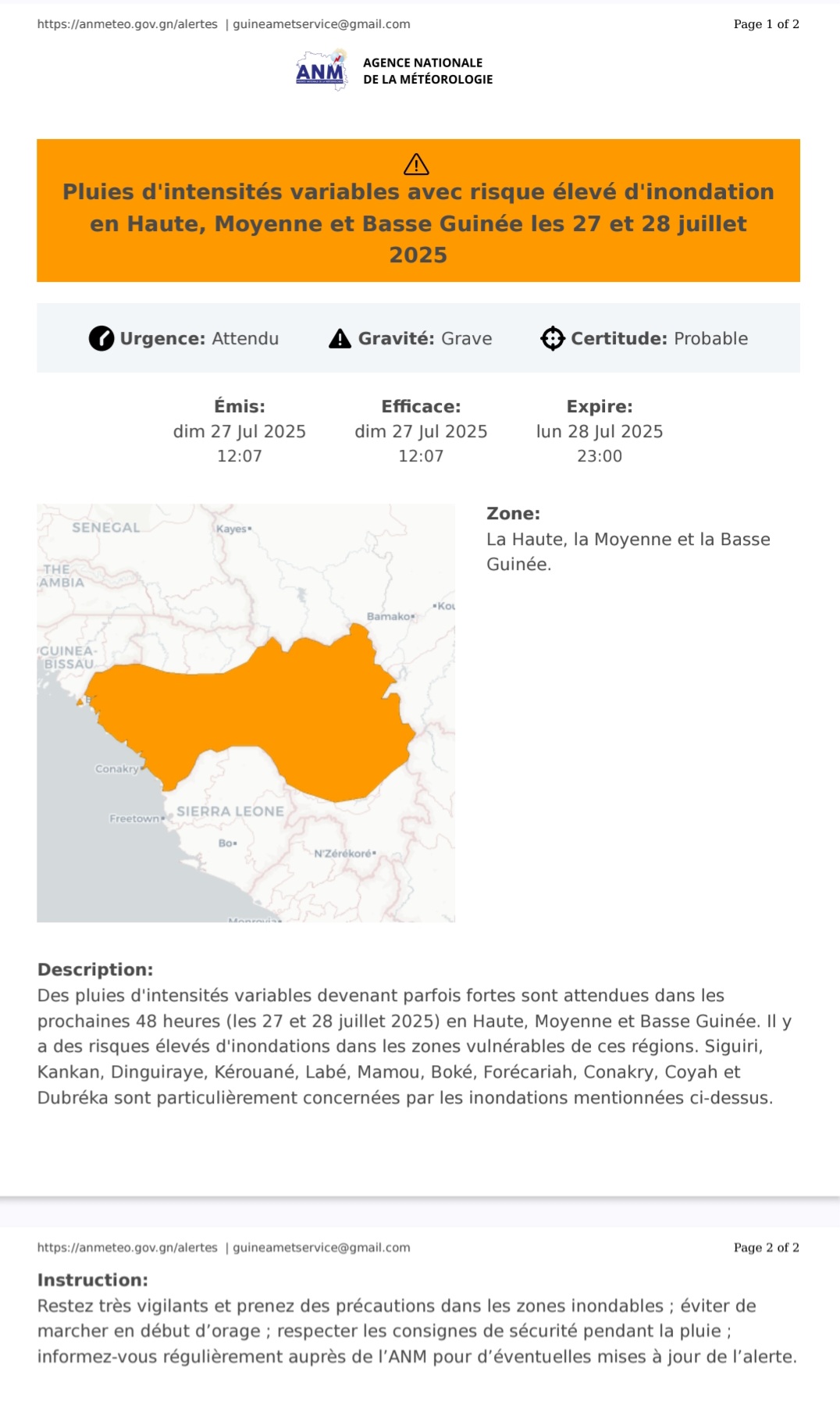Click the Conakry city marker on the map

click(x=142, y=768)
